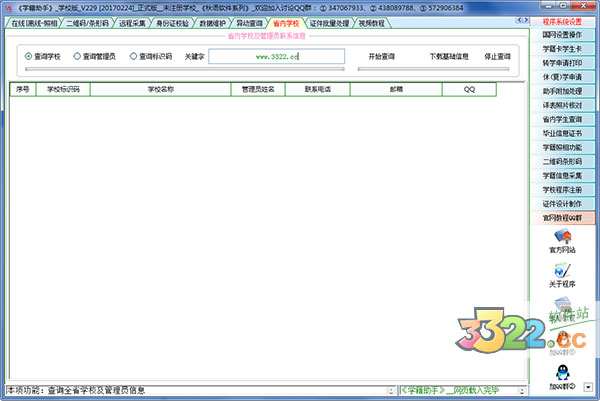Screen dimensions: 600x401
Task: Click the 下载基础信息 button
Action: (x=449, y=57)
